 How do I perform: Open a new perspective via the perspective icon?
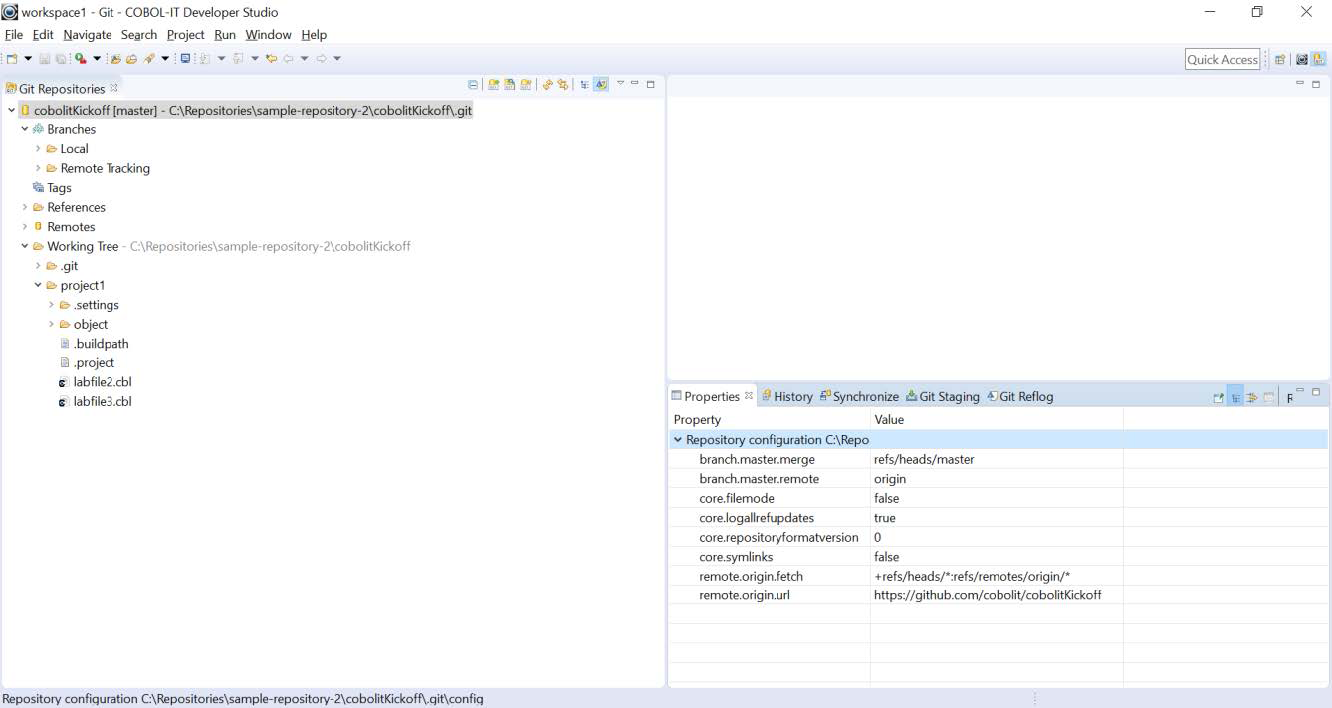tap(1281, 59)
